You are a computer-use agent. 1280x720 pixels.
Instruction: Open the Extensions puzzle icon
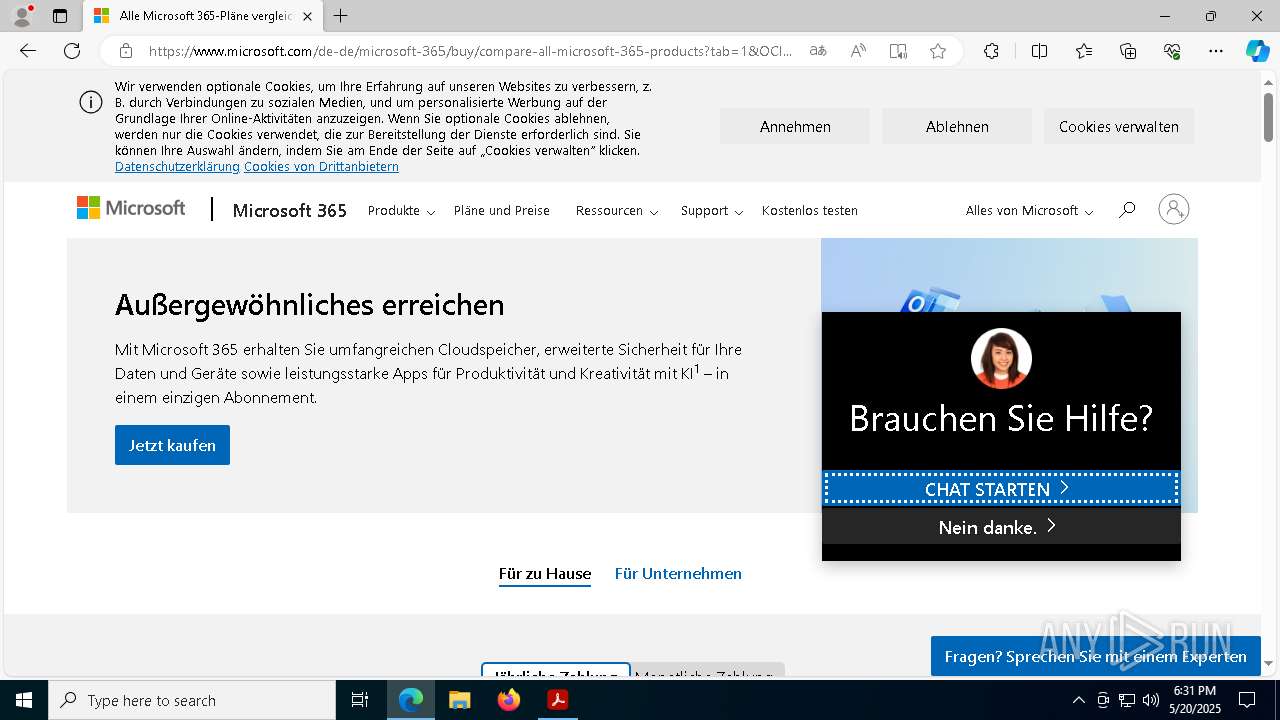click(991, 51)
